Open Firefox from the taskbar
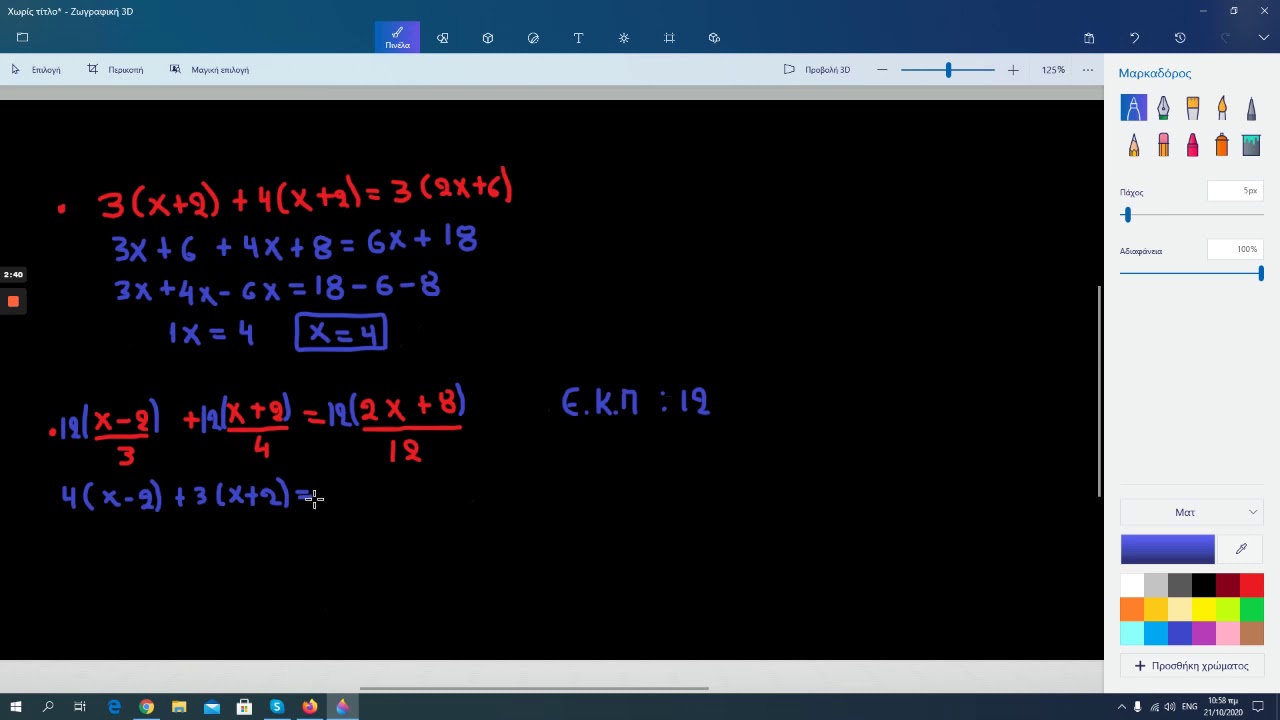 coord(310,707)
